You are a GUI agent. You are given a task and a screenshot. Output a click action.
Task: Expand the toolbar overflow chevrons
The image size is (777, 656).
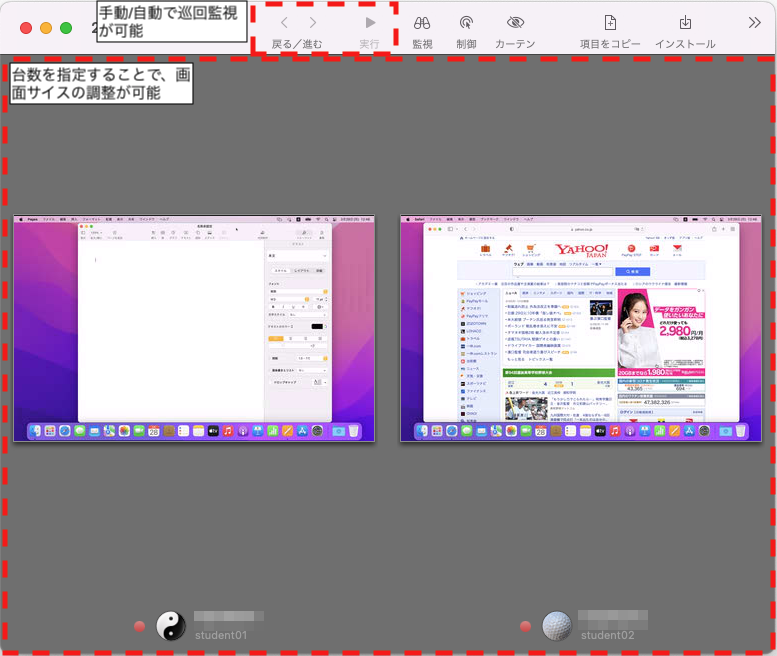point(754,22)
